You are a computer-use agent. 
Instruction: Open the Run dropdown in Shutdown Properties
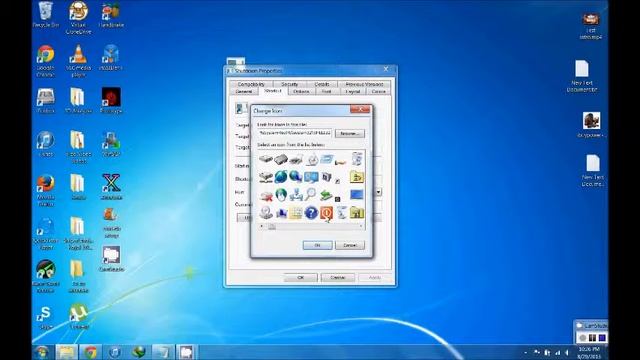point(378,192)
